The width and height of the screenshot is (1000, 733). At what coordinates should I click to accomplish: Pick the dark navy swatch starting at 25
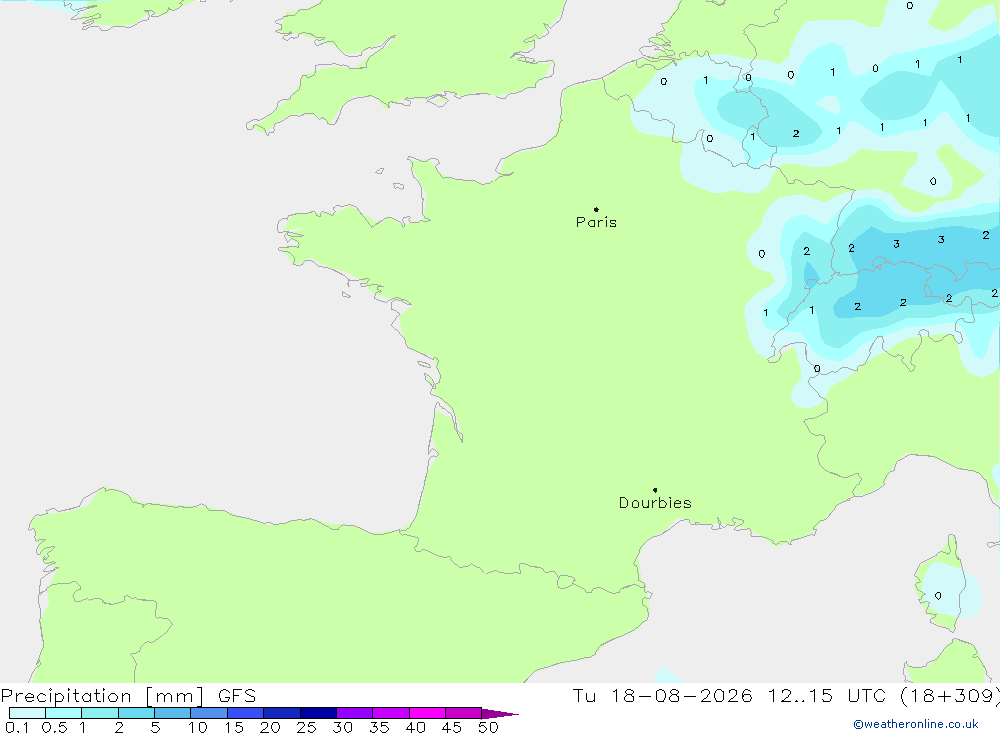point(318,713)
